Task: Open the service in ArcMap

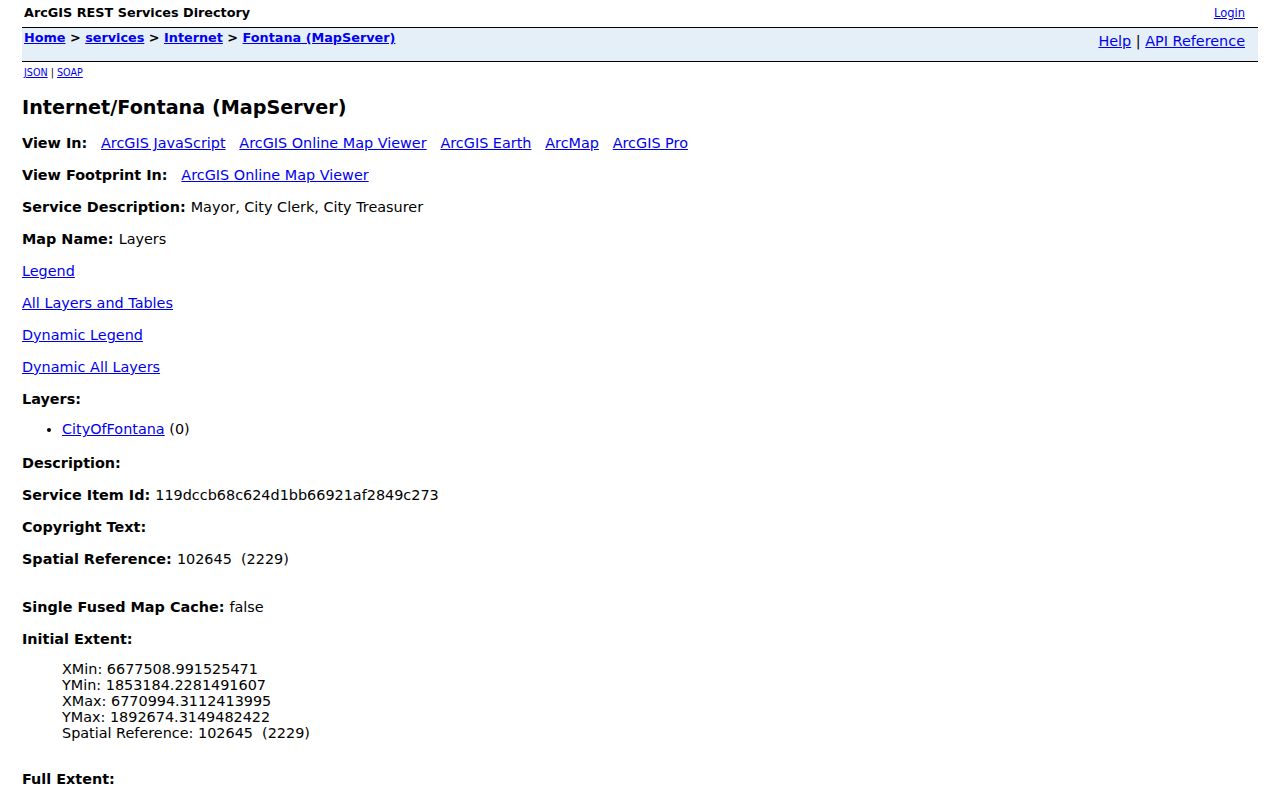Action: [x=572, y=143]
